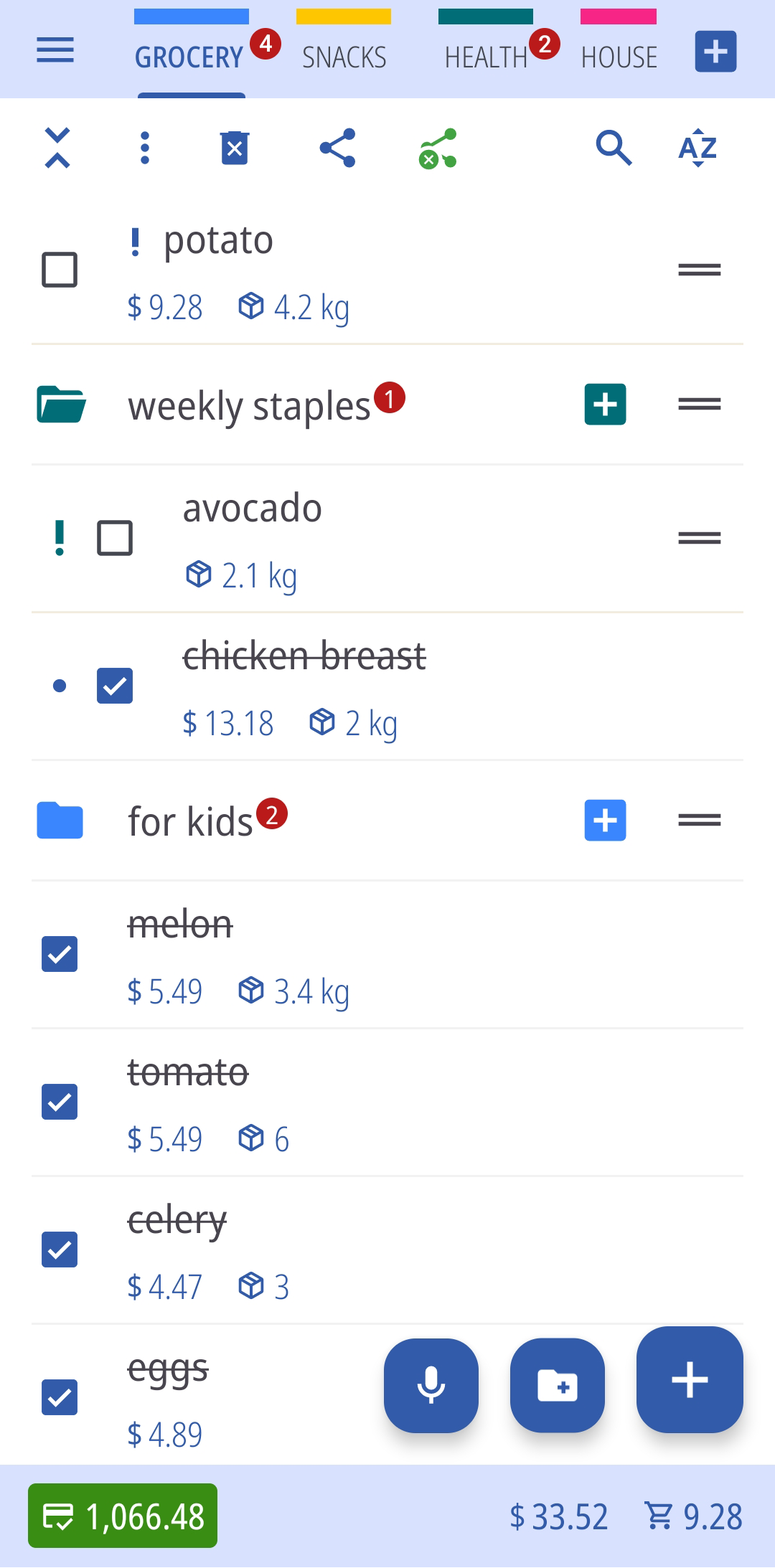
Task: Add item to weekly staples folder
Action: coord(605,405)
